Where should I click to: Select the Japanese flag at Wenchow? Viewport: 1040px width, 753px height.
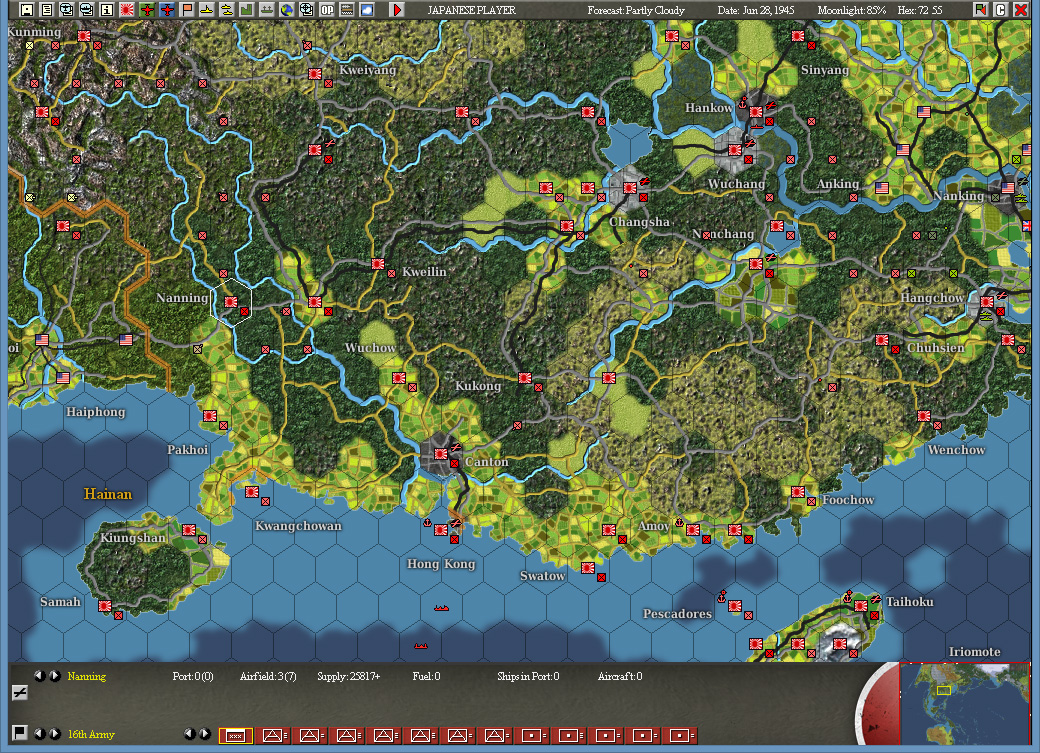click(924, 416)
